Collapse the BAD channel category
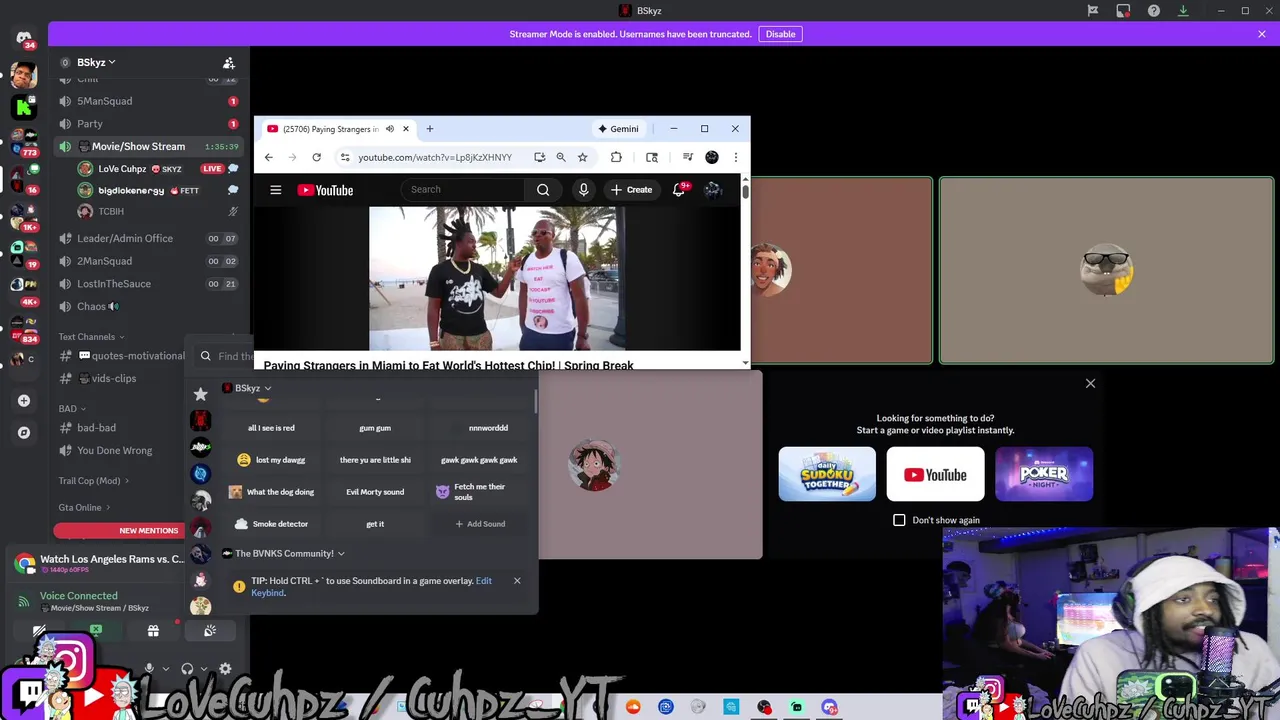The width and height of the screenshot is (1280, 720). pos(72,409)
